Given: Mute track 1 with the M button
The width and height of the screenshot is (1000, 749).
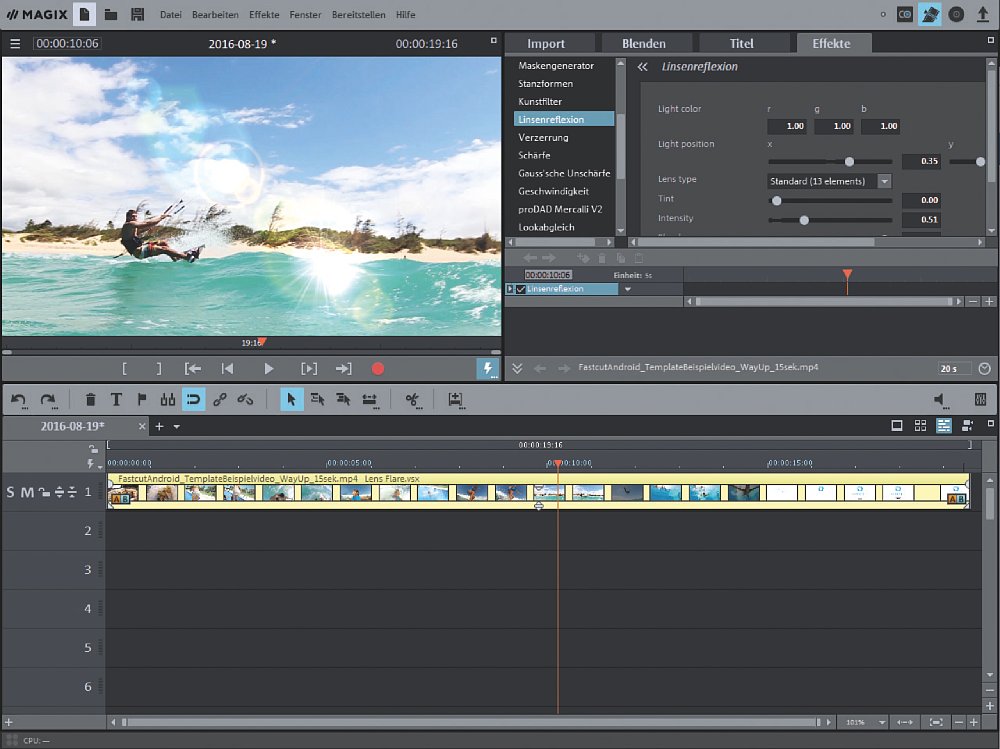Looking at the screenshot, I should click(27, 492).
